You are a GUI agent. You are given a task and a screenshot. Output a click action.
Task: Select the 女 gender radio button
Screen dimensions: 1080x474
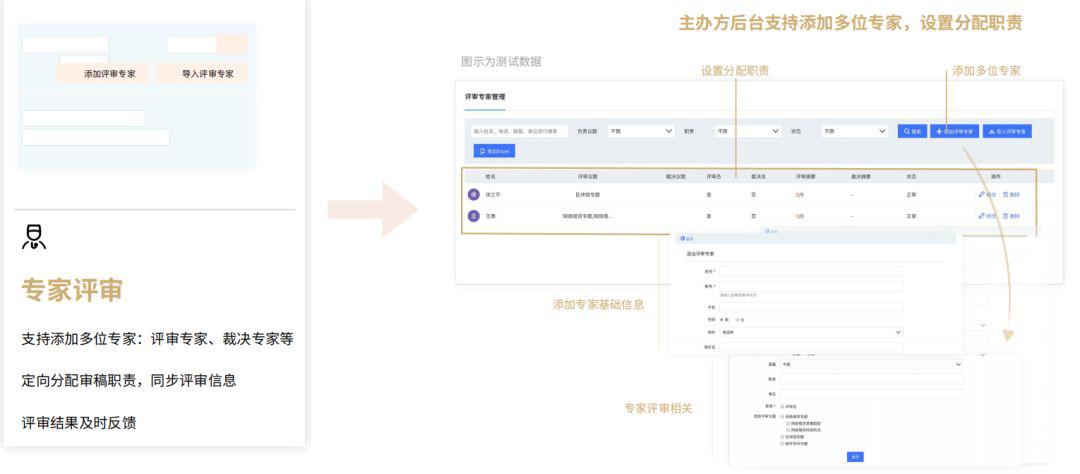738,319
